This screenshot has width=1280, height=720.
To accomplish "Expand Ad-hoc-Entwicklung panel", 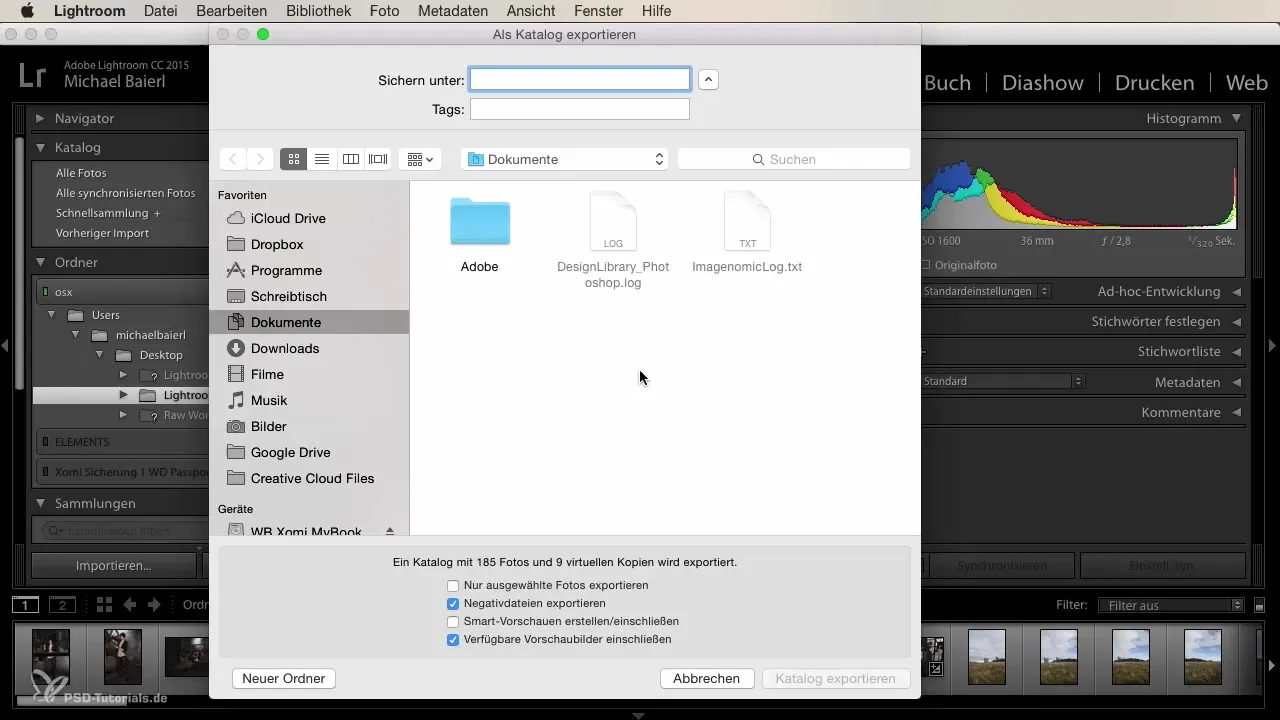I will (x=1236, y=292).
